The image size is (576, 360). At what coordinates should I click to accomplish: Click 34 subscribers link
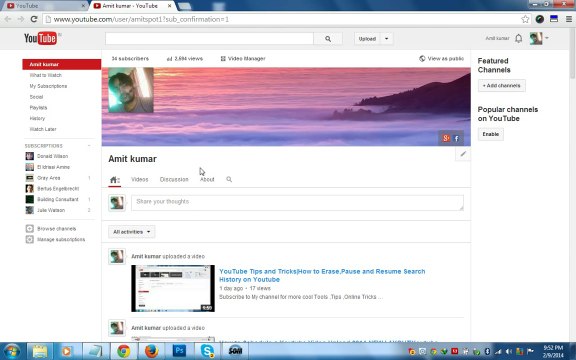130,58
